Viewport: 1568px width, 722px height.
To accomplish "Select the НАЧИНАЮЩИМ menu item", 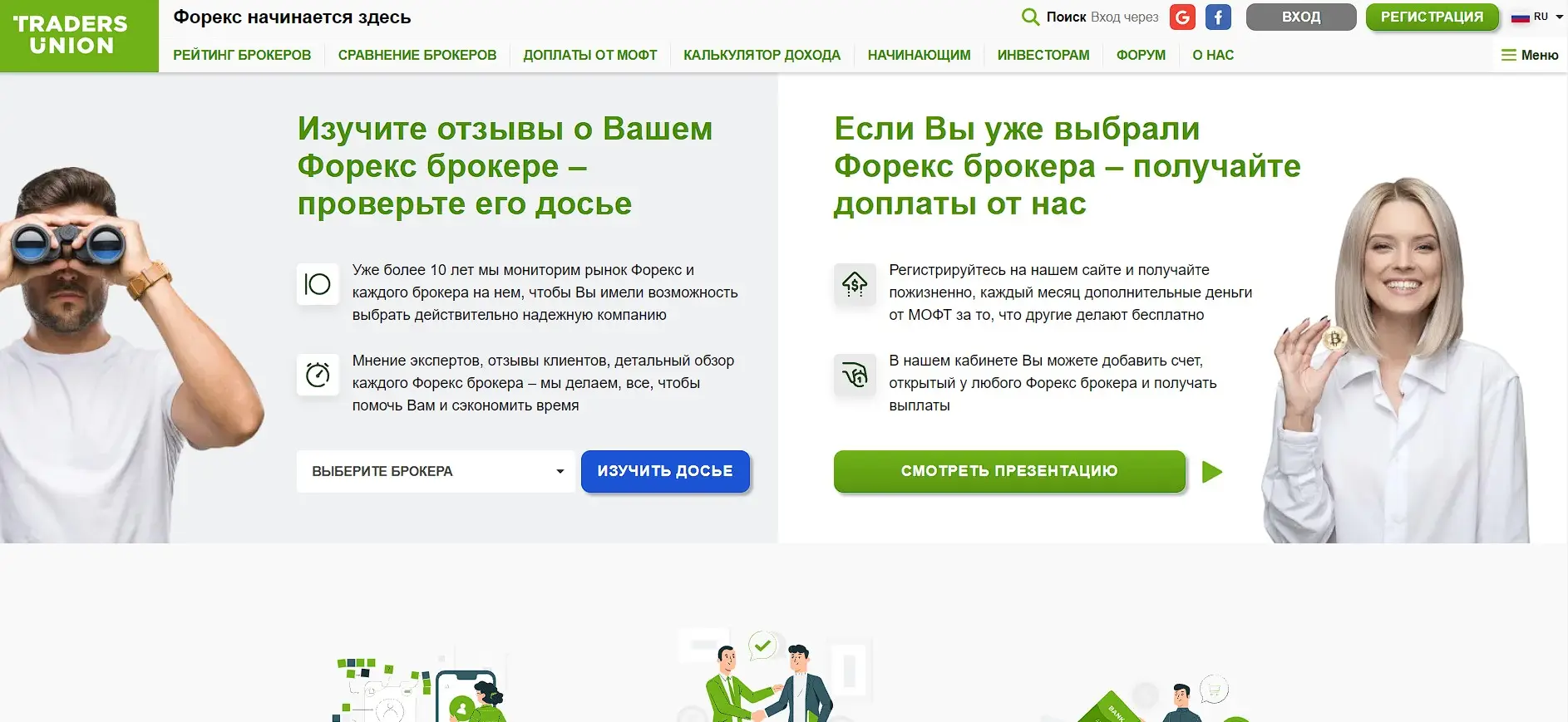I will coord(920,55).
